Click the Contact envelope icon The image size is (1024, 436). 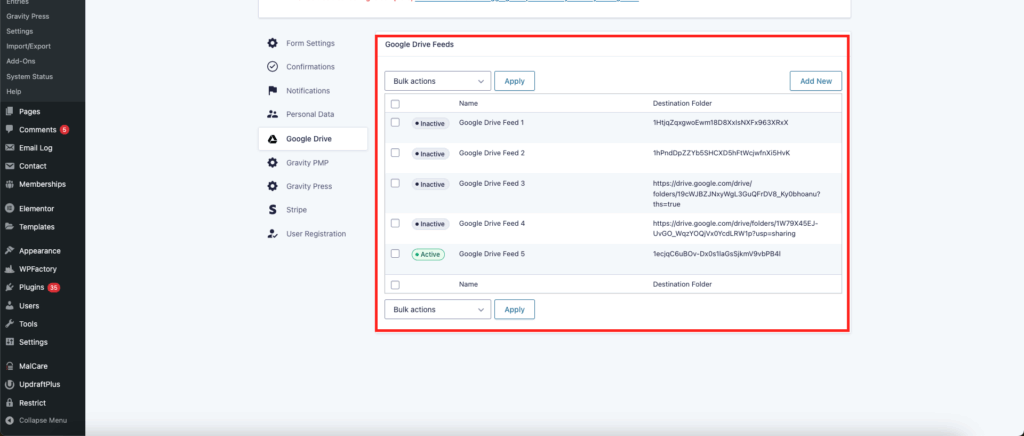pyautogui.click(x=10, y=166)
